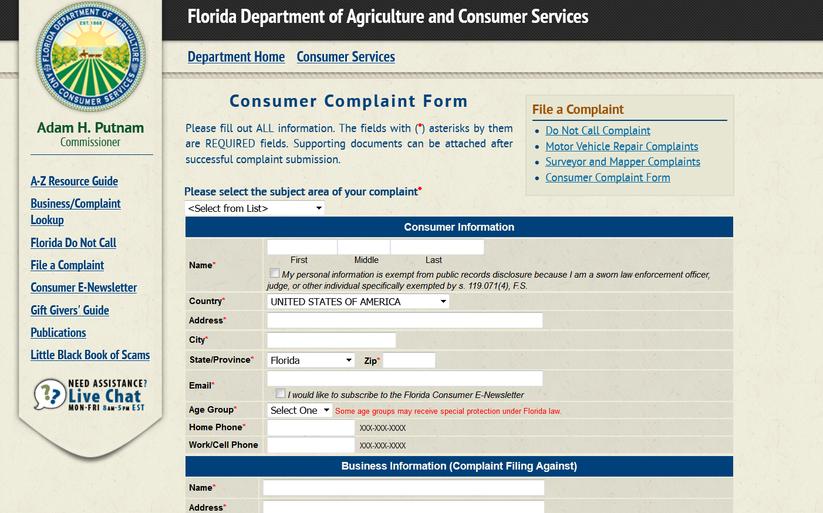This screenshot has height=513, width=823.
Task: Click the Florida Department of Agriculture seal logo
Action: (x=90, y=56)
